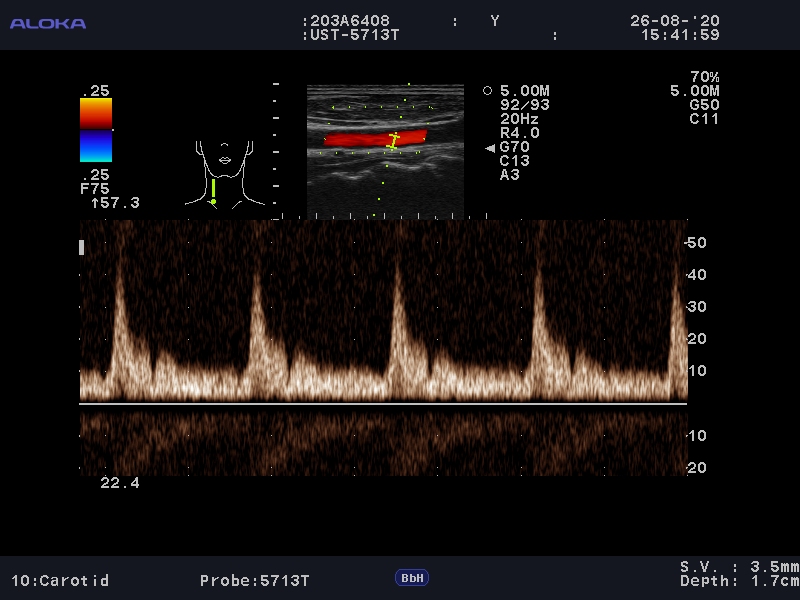The width and height of the screenshot is (800, 600).
Task: Click the BbH badge icon
Action: click(x=412, y=578)
